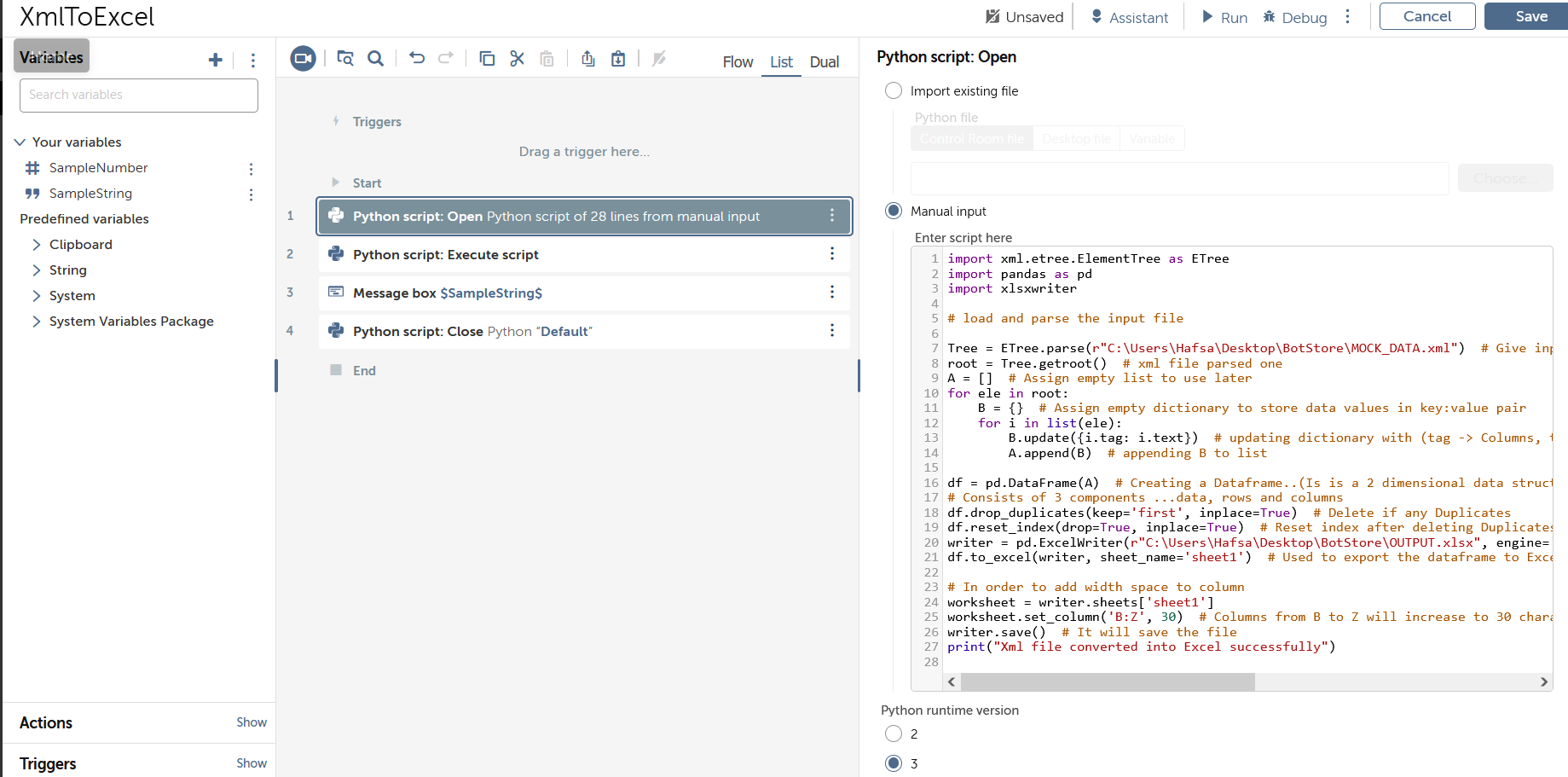
Task: Click the search magnifier icon in toolbar
Action: coord(375,58)
